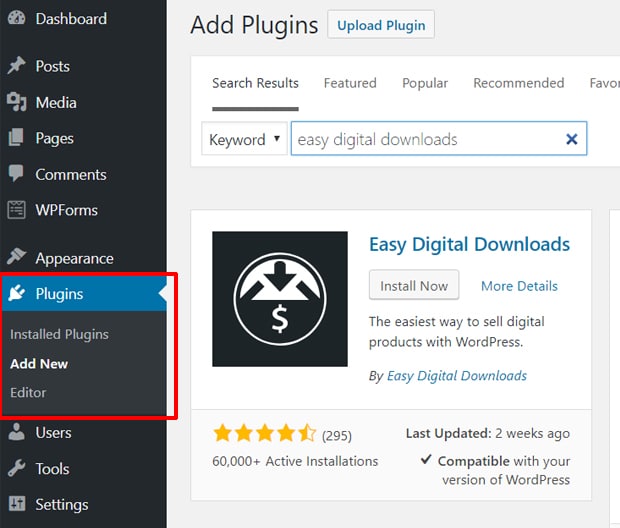Open the Tools menu item

83,469
